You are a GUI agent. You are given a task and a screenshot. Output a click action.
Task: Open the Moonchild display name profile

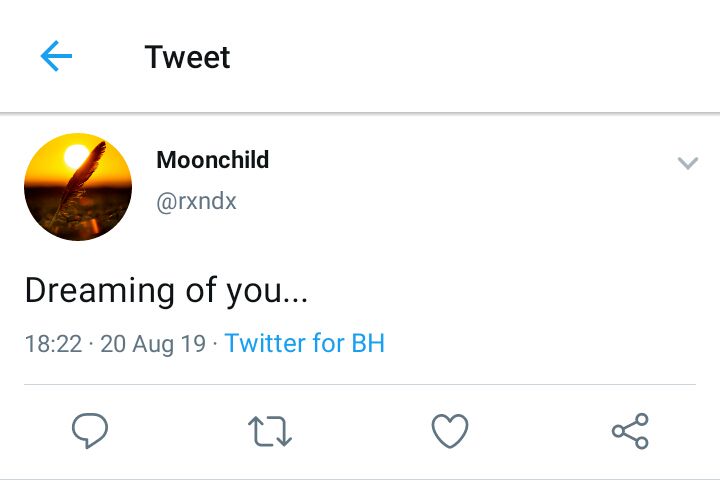pos(213,160)
